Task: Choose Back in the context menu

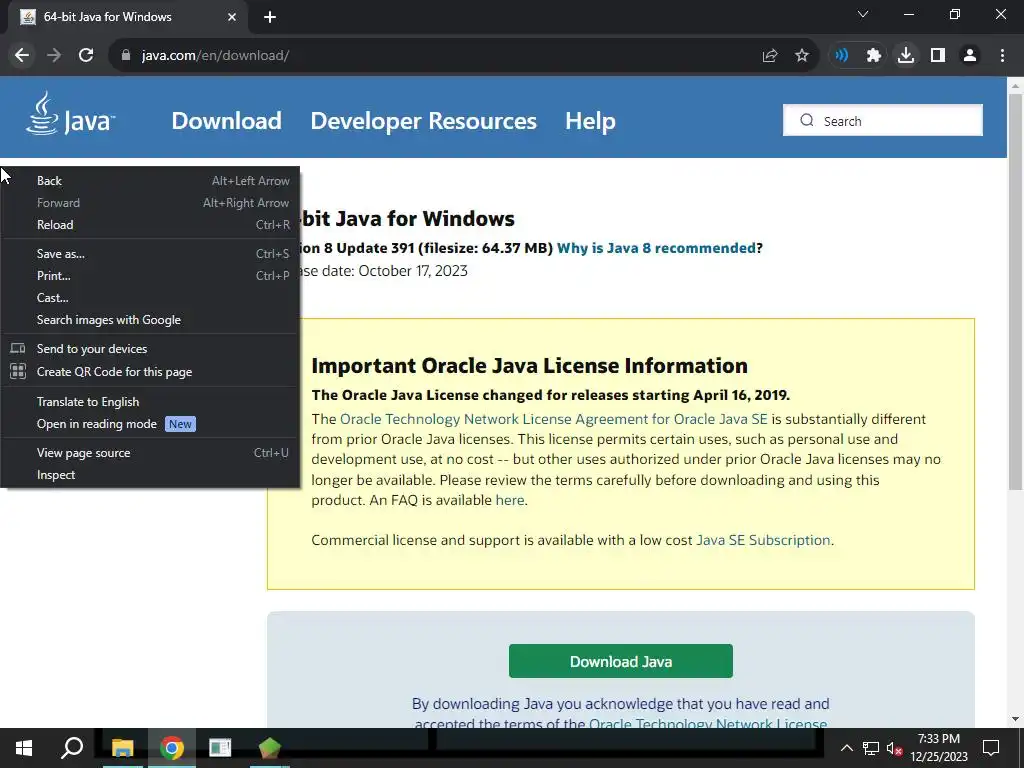Action: click(150, 181)
